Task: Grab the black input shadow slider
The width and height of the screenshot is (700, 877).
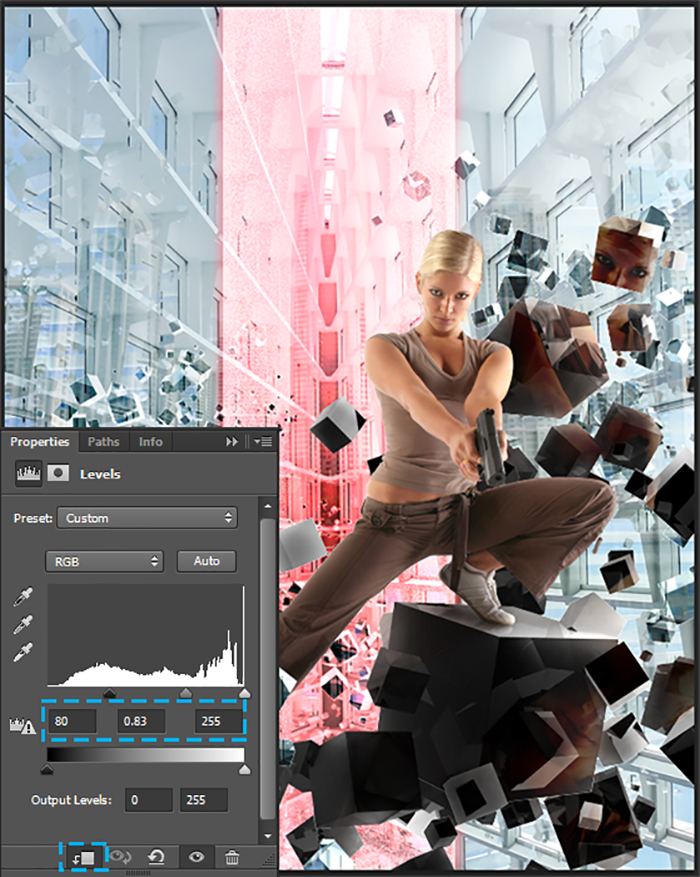Action: (110, 694)
